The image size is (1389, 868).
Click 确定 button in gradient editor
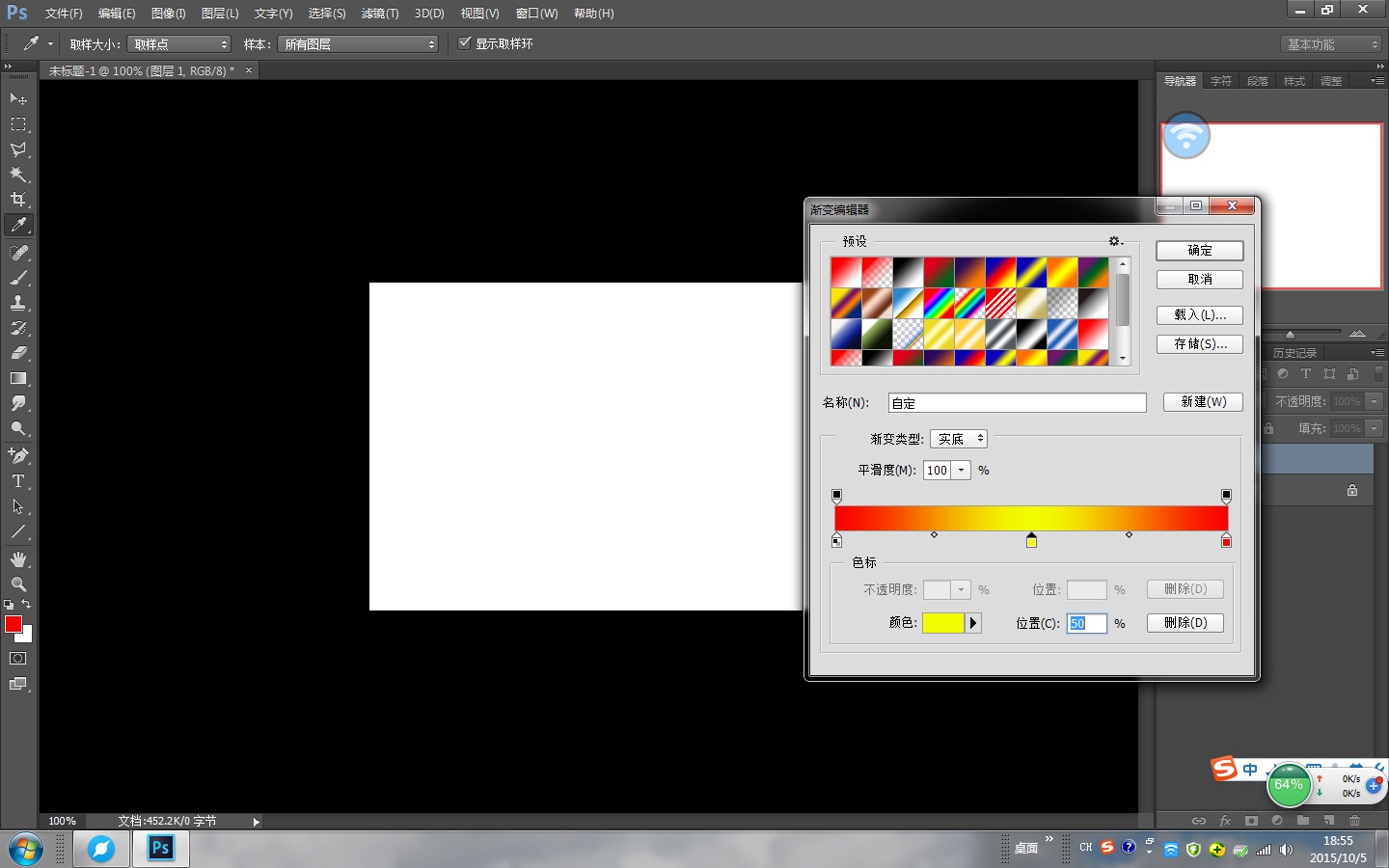click(1200, 251)
